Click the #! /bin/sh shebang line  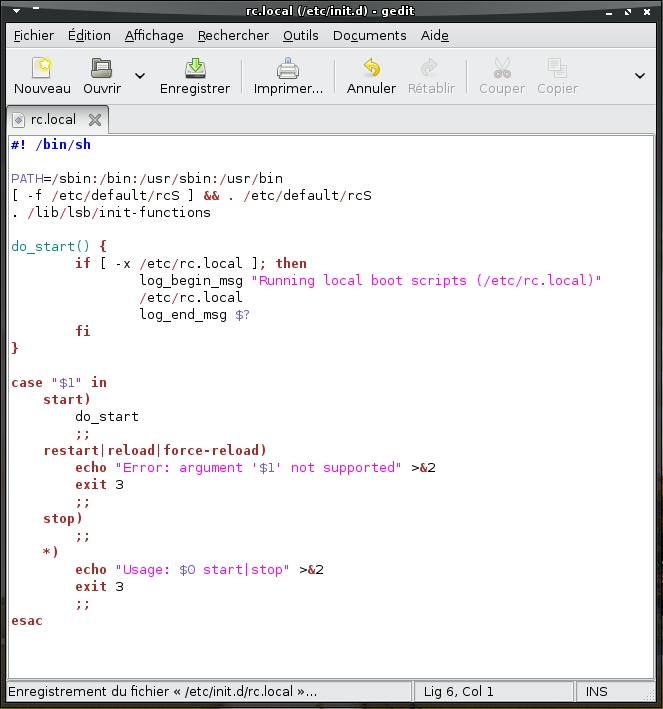51,145
